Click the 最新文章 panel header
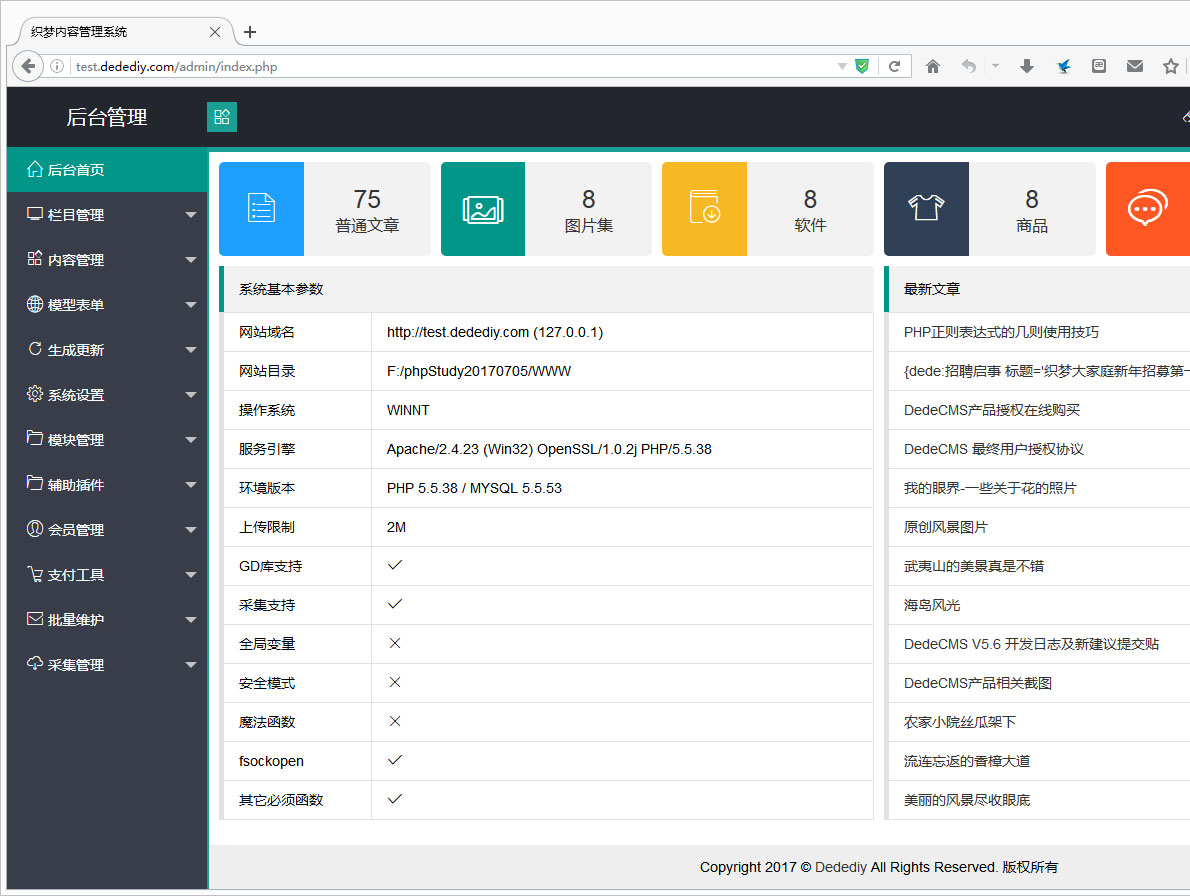The height and width of the screenshot is (896, 1190). click(x=1037, y=289)
